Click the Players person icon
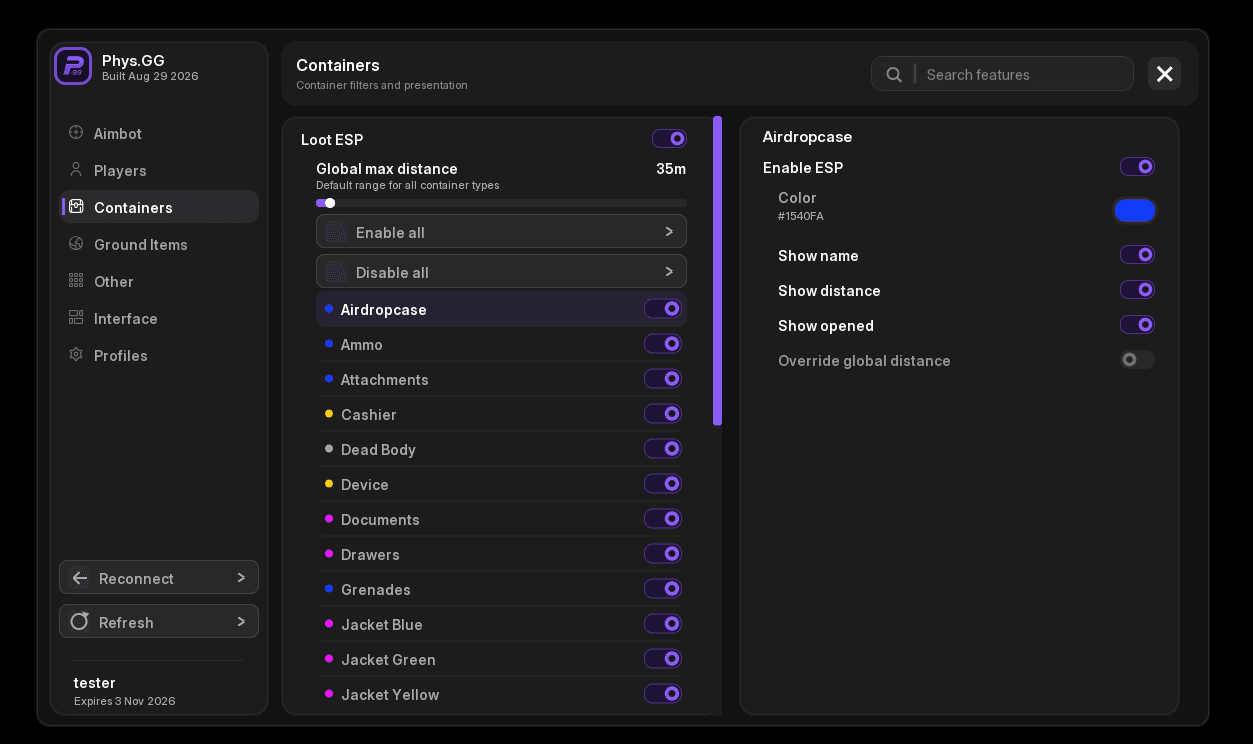The width and height of the screenshot is (1253, 744). coord(76,170)
